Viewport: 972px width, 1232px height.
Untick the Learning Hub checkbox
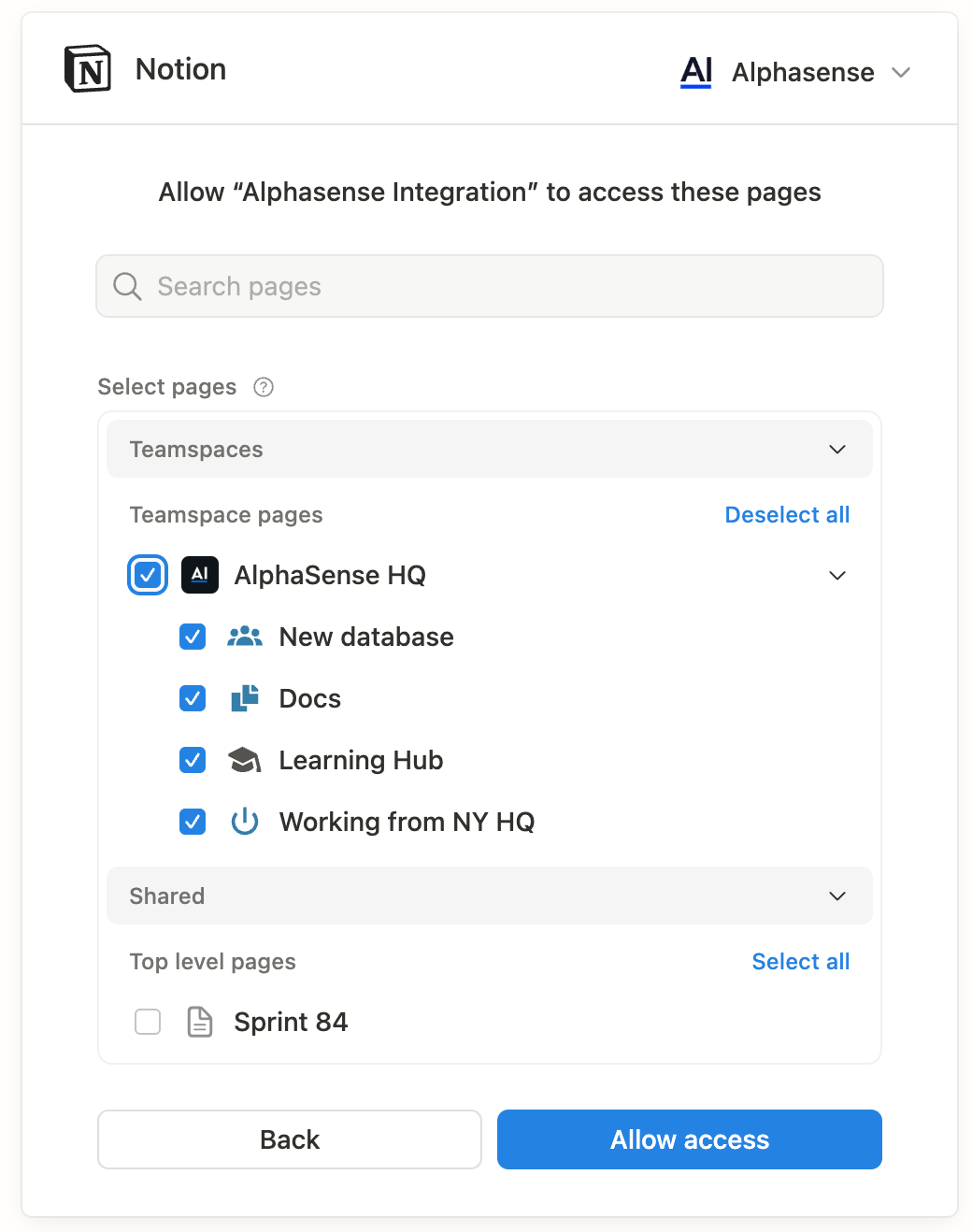click(193, 760)
